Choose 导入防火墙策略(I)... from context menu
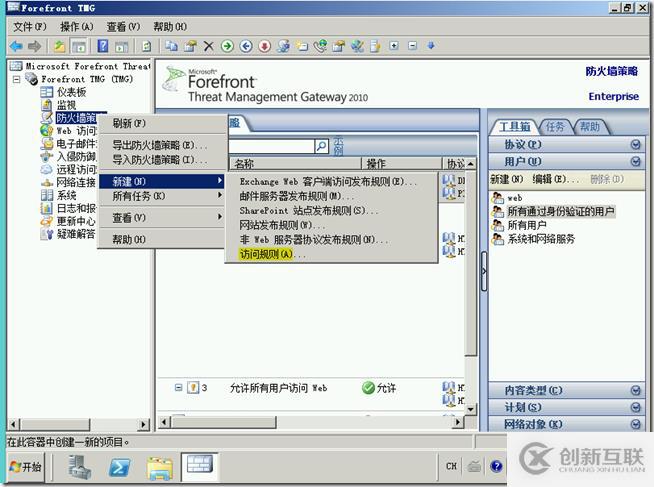 pyautogui.click(x=162, y=160)
